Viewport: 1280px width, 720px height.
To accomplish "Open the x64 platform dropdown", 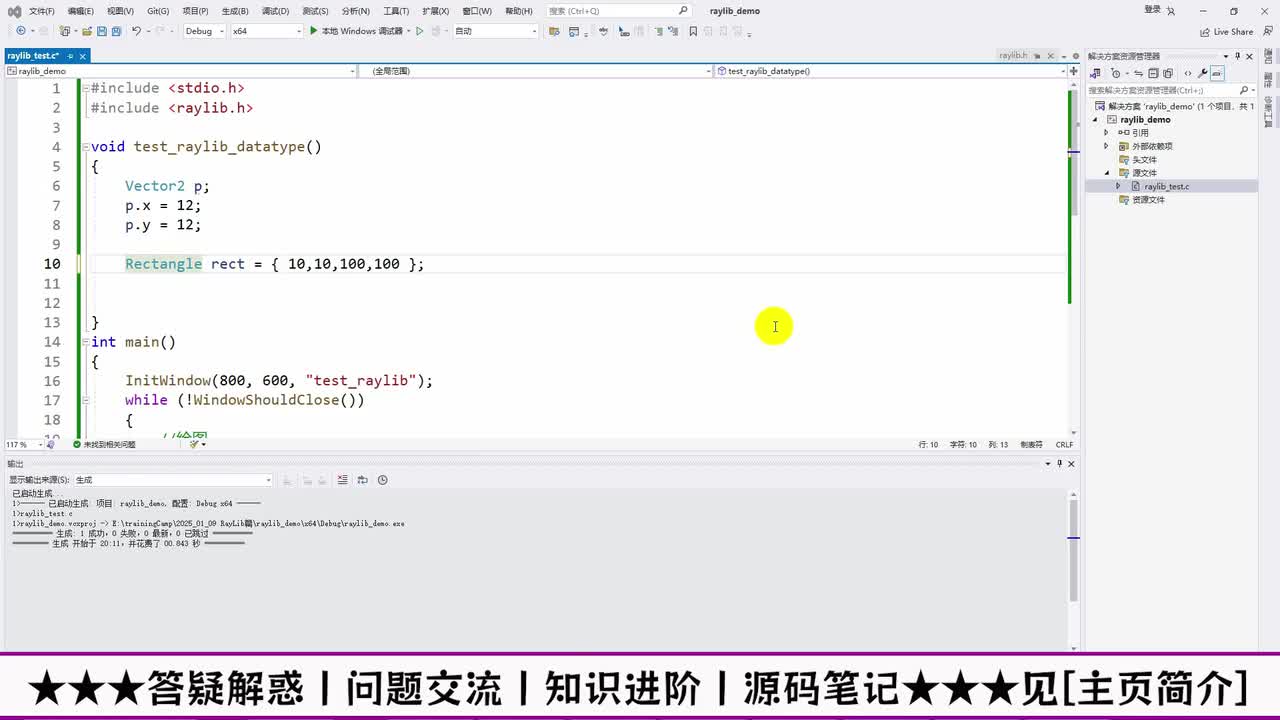I will (266, 31).
